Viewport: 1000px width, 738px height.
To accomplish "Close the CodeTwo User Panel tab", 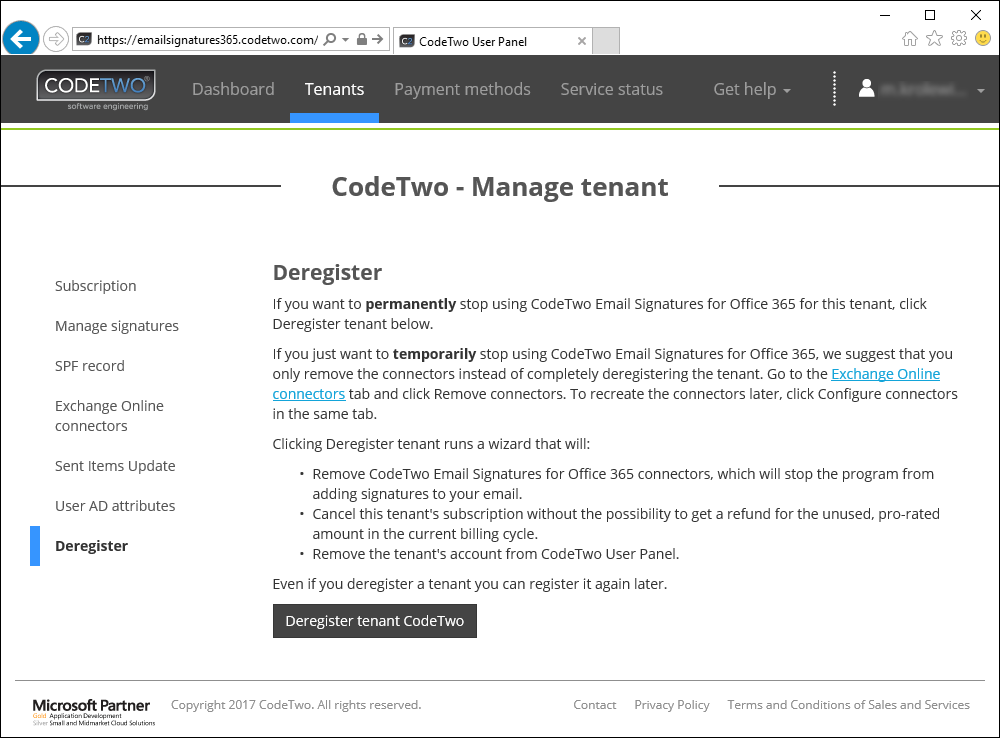I will coord(582,41).
